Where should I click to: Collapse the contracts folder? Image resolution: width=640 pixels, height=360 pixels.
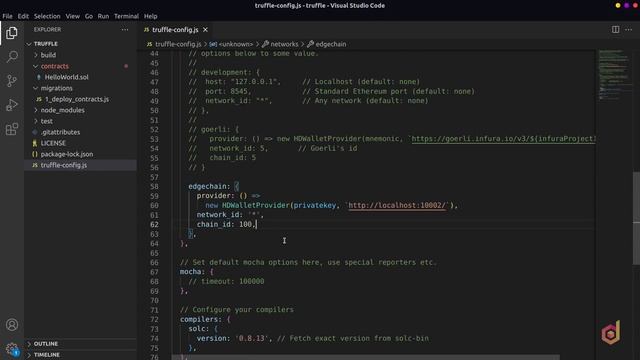click(x=36, y=66)
